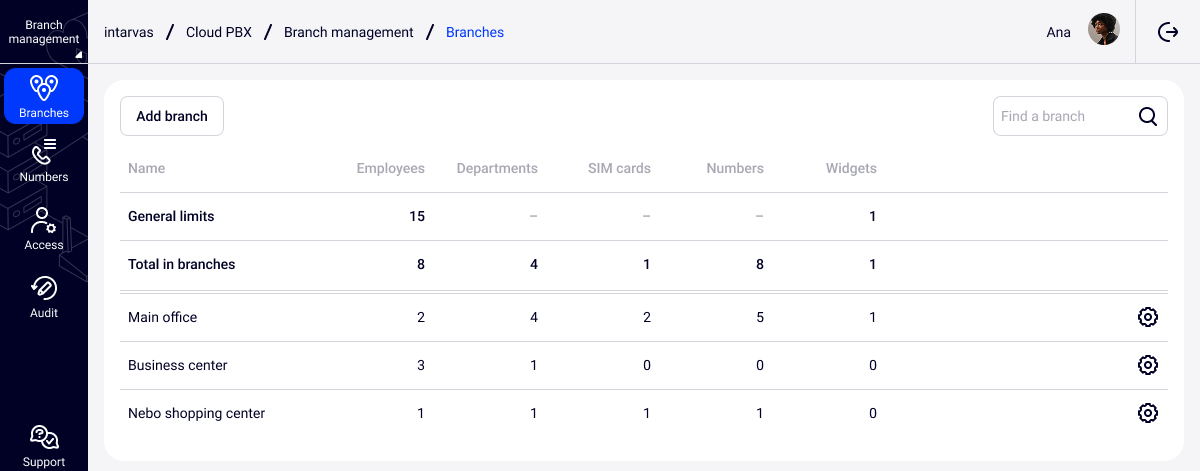Expand the Branch management module switcher

44,32
